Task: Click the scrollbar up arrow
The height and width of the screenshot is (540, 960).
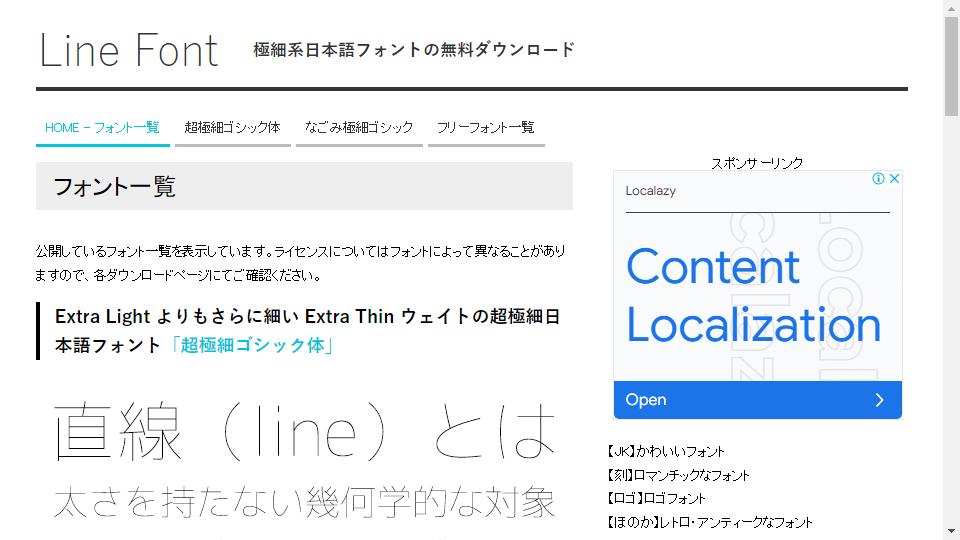Action: click(951, 7)
